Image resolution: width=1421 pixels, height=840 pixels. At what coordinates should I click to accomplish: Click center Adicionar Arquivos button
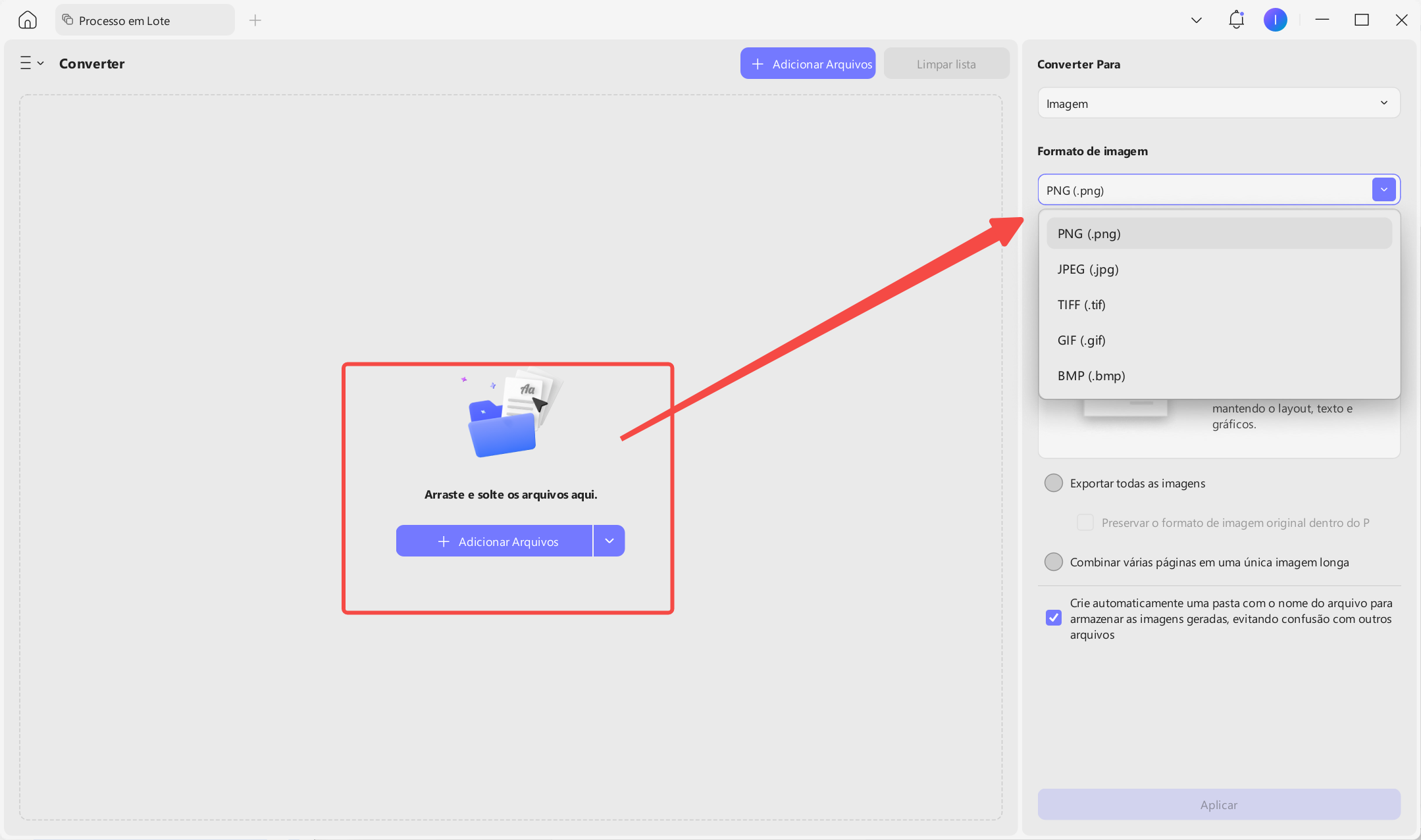coord(494,541)
